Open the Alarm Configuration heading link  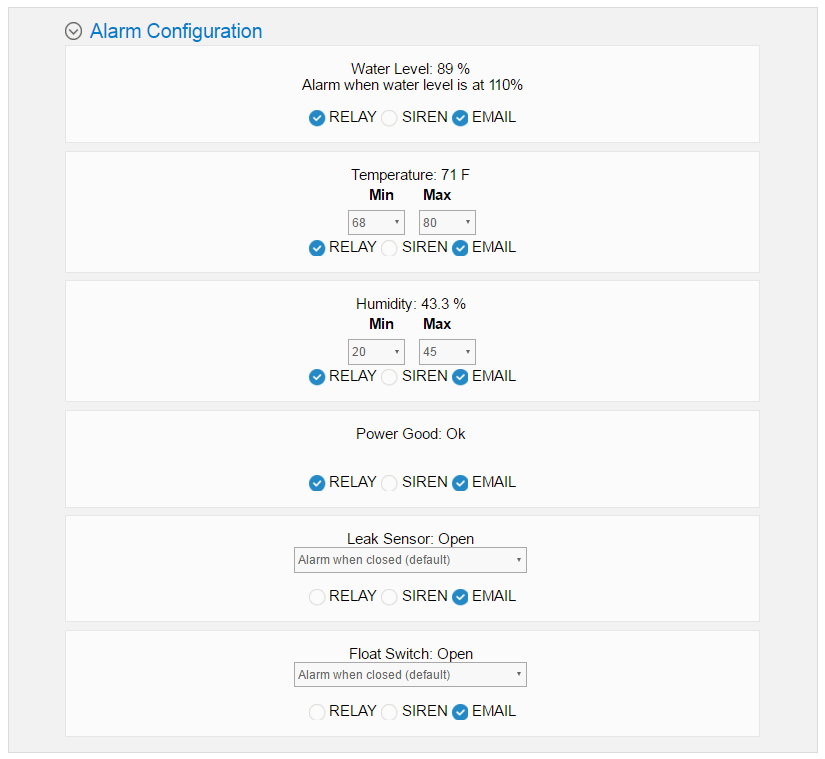tap(176, 31)
